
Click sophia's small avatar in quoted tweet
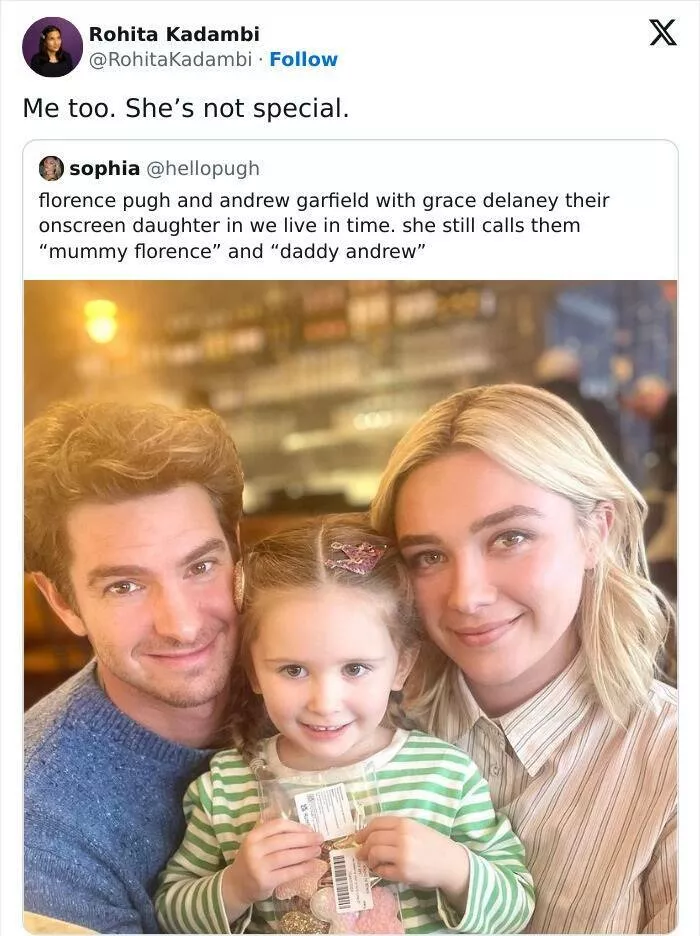pyautogui.click(x=51, y=168)
